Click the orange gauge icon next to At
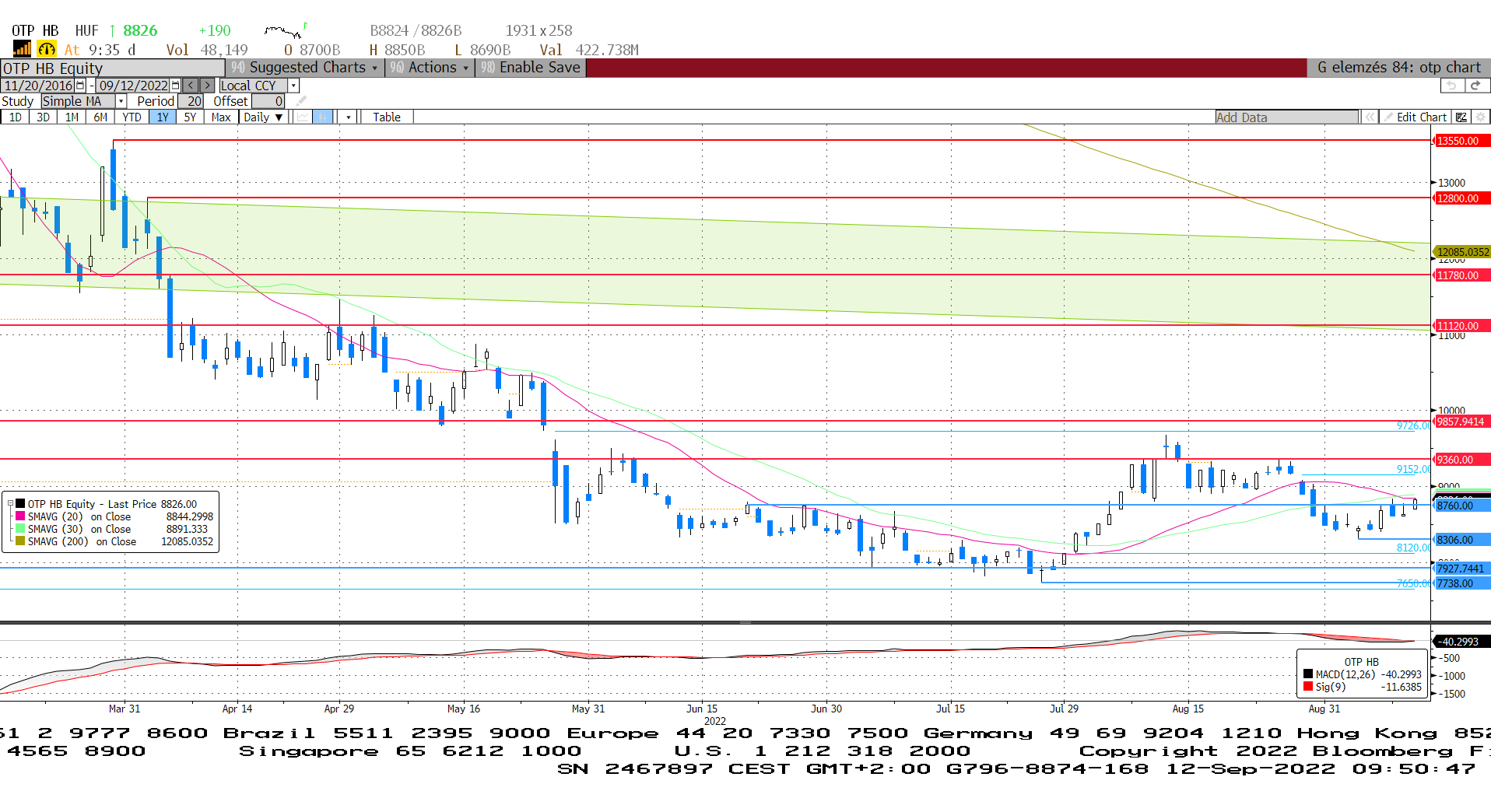This screenshot has height=812, width=1491. pos(47,50)
